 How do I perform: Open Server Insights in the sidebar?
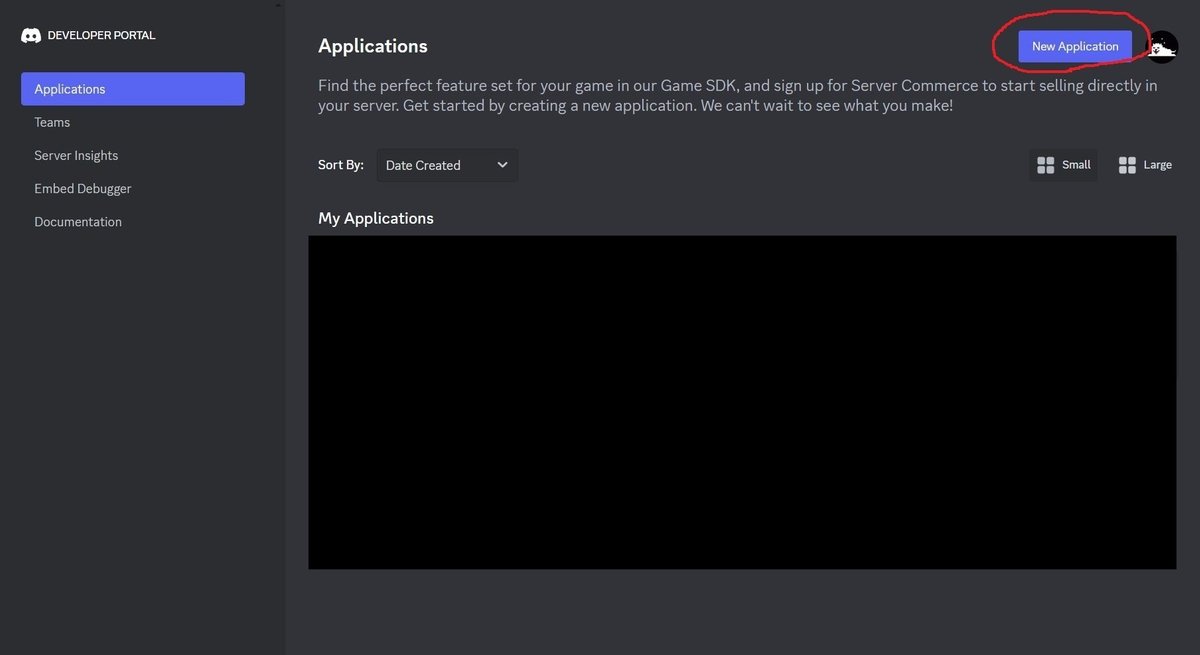click(x=76, y=155)
